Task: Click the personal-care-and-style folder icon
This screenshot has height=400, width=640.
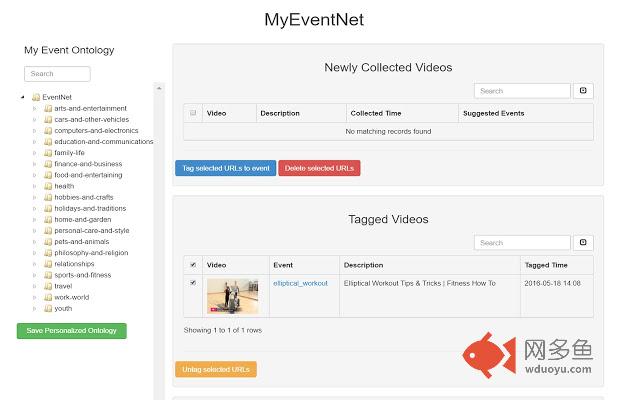Action: tap(48, 230)
